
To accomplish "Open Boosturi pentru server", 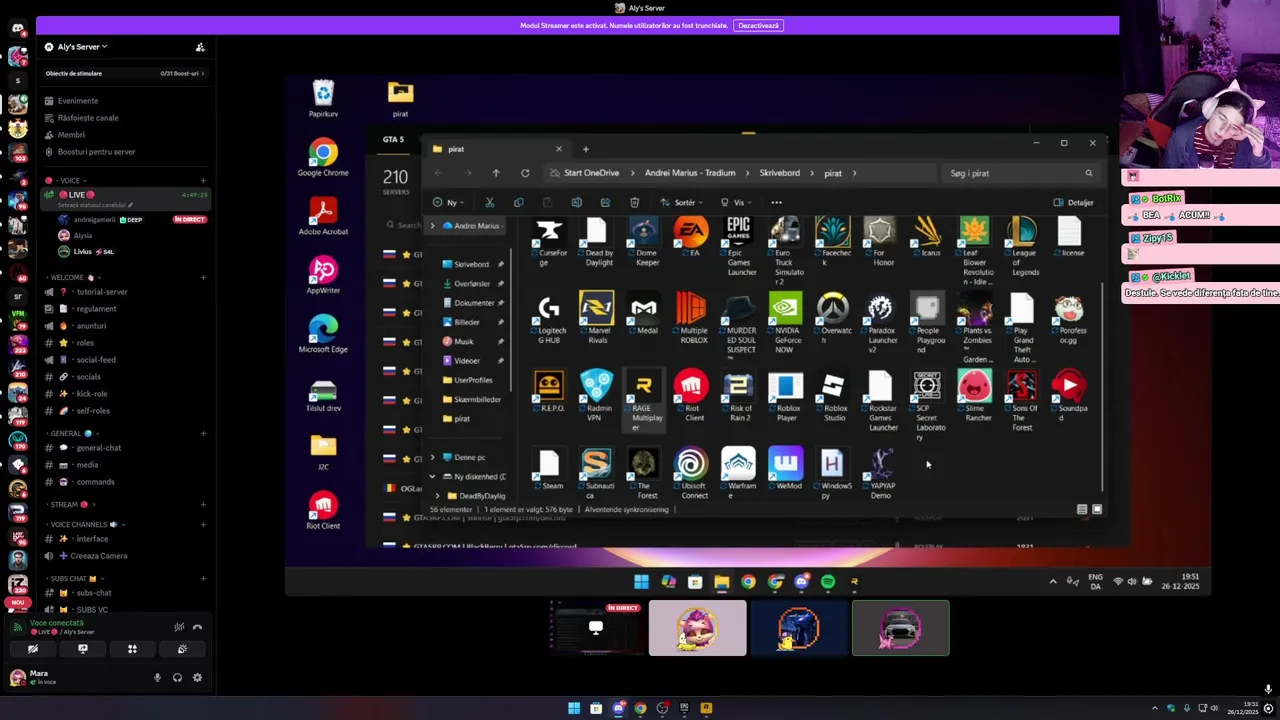I will click(x=96, y=152).
